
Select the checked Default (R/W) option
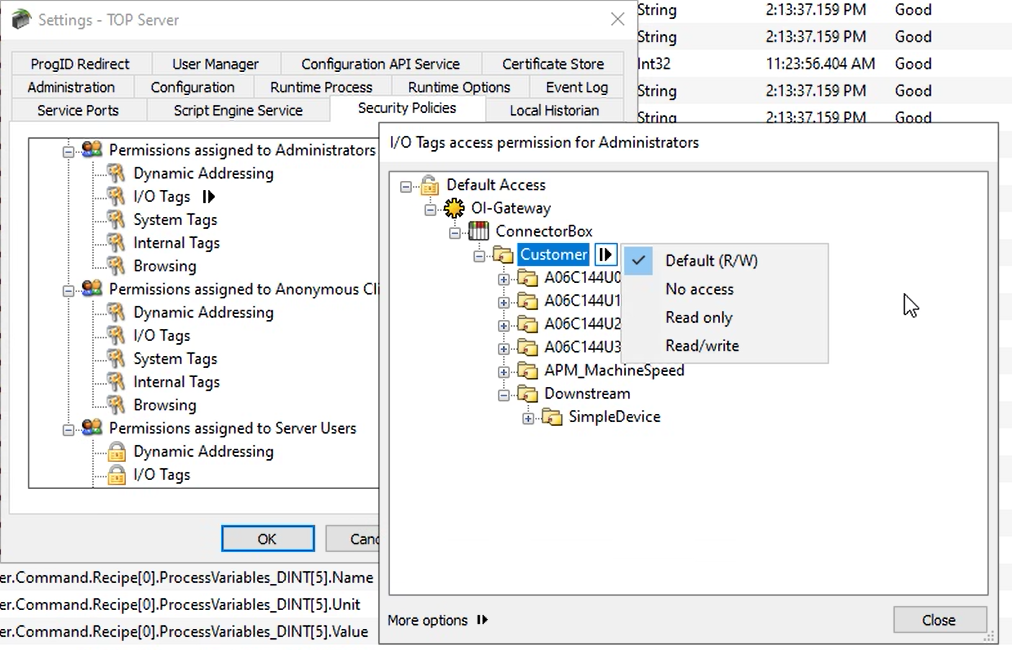(711, 261)
